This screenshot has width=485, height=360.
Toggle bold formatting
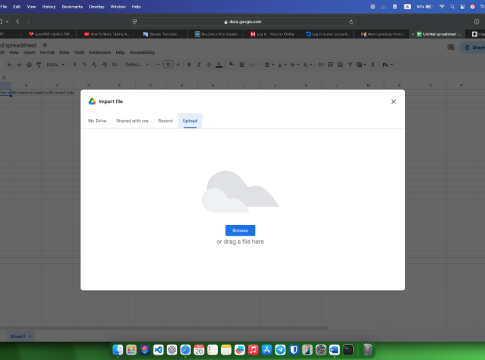[189, 65]
